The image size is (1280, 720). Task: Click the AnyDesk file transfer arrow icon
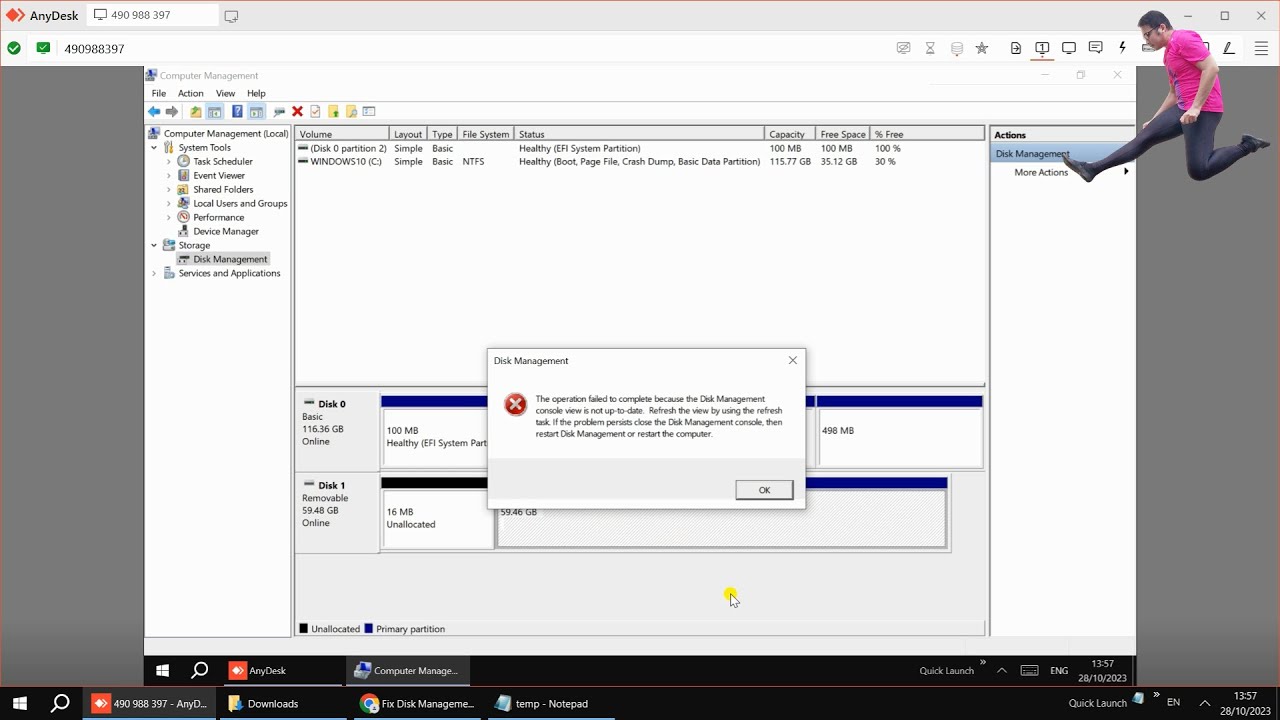(x=1016, y=48)
